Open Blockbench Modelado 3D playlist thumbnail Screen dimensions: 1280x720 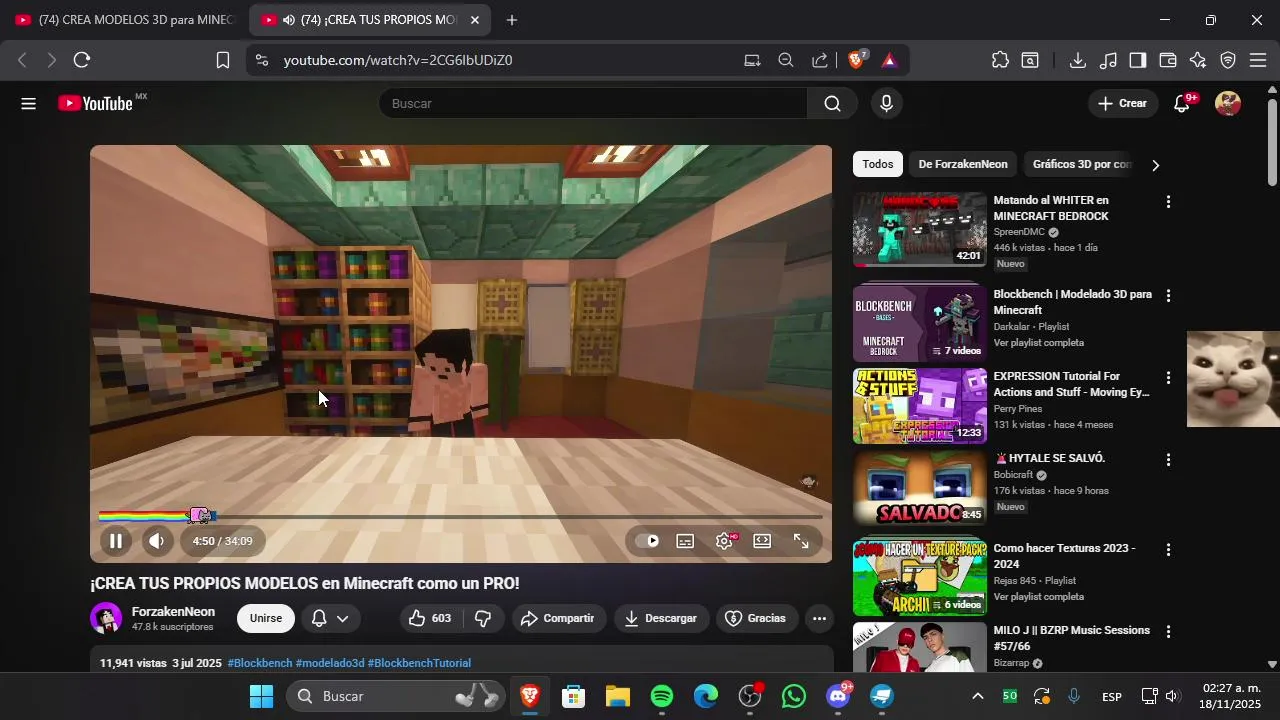[x=920, y=323]
